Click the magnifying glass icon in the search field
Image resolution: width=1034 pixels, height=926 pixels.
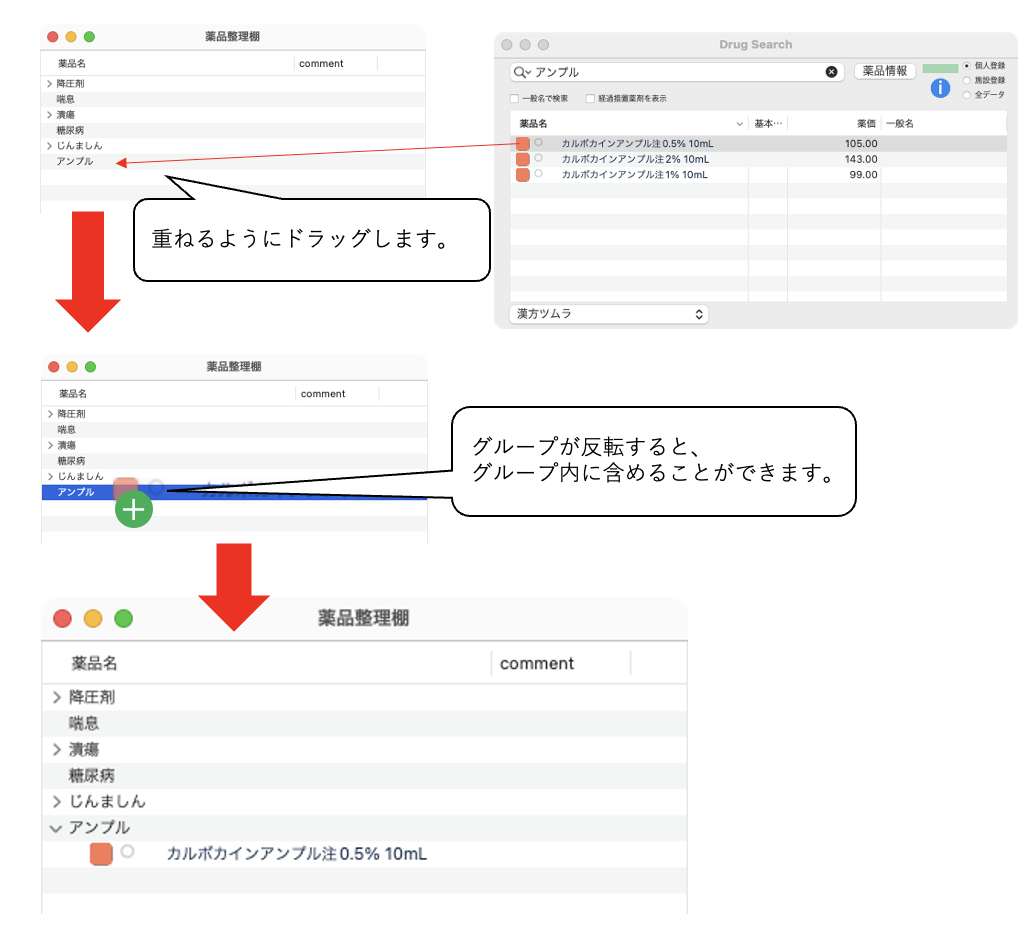(x=521, y=71)
